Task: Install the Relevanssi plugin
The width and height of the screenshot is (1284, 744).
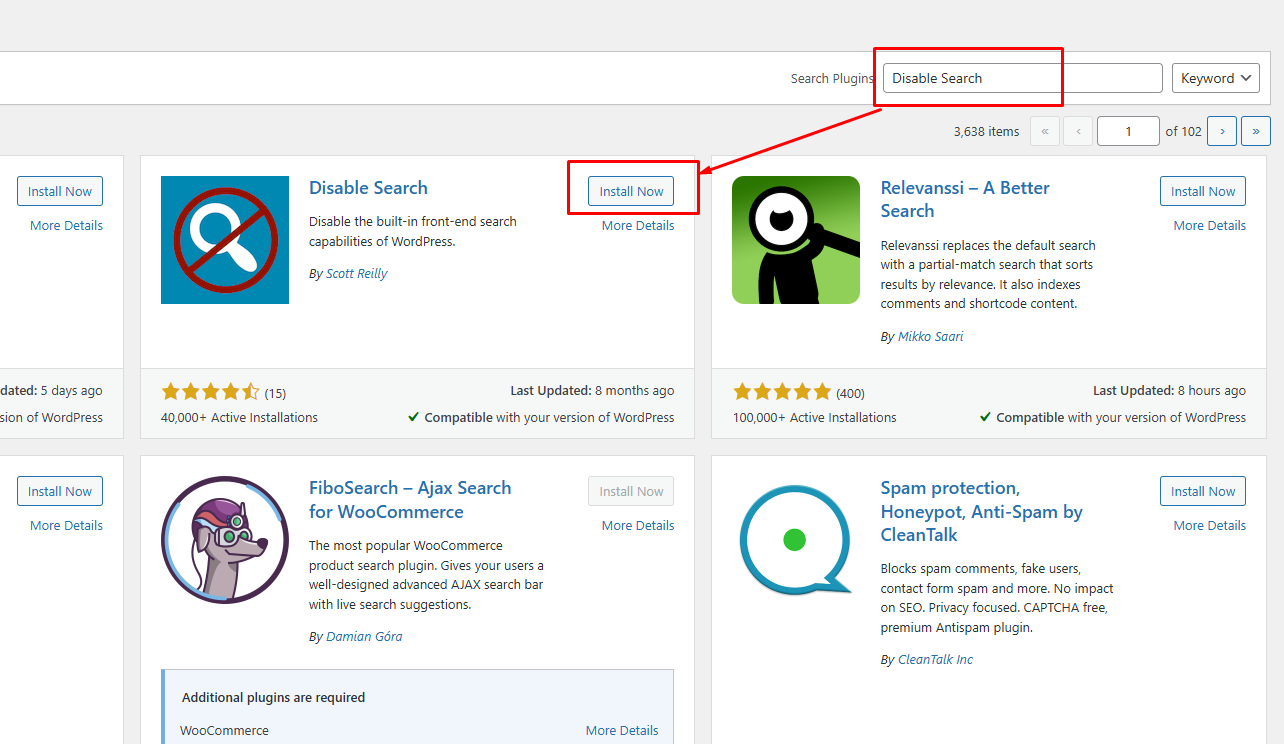Action: (x=1203, y=191)
